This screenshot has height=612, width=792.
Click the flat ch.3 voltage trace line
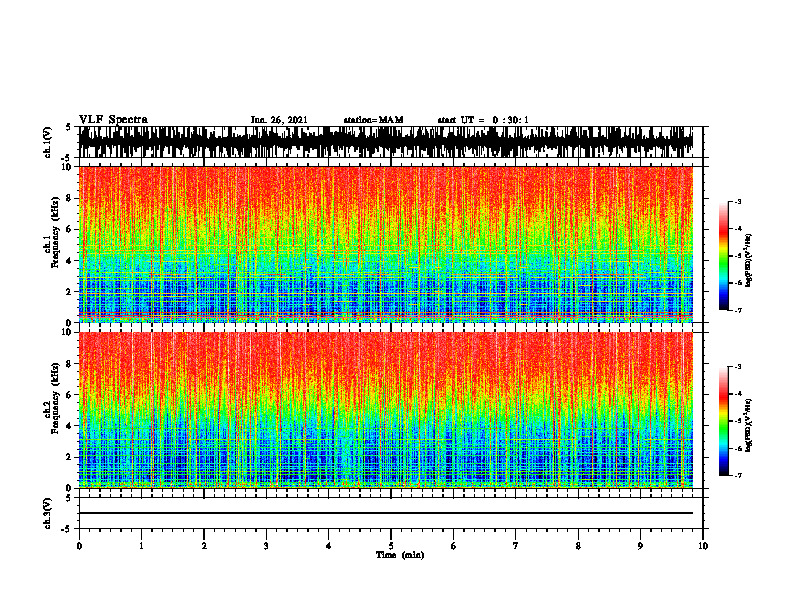[385, 513]
